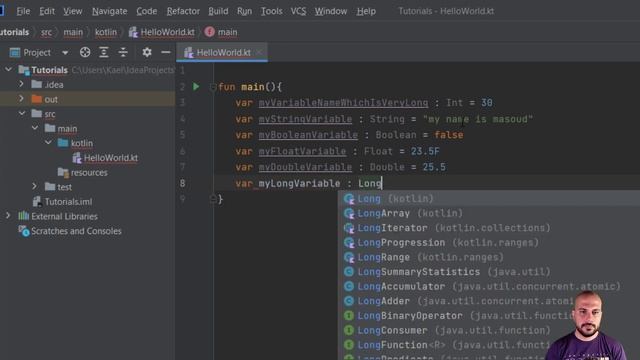
Task: Click the Expand All icon in Project toolbar
Action: pyautogui.click(x=104, y=52)
